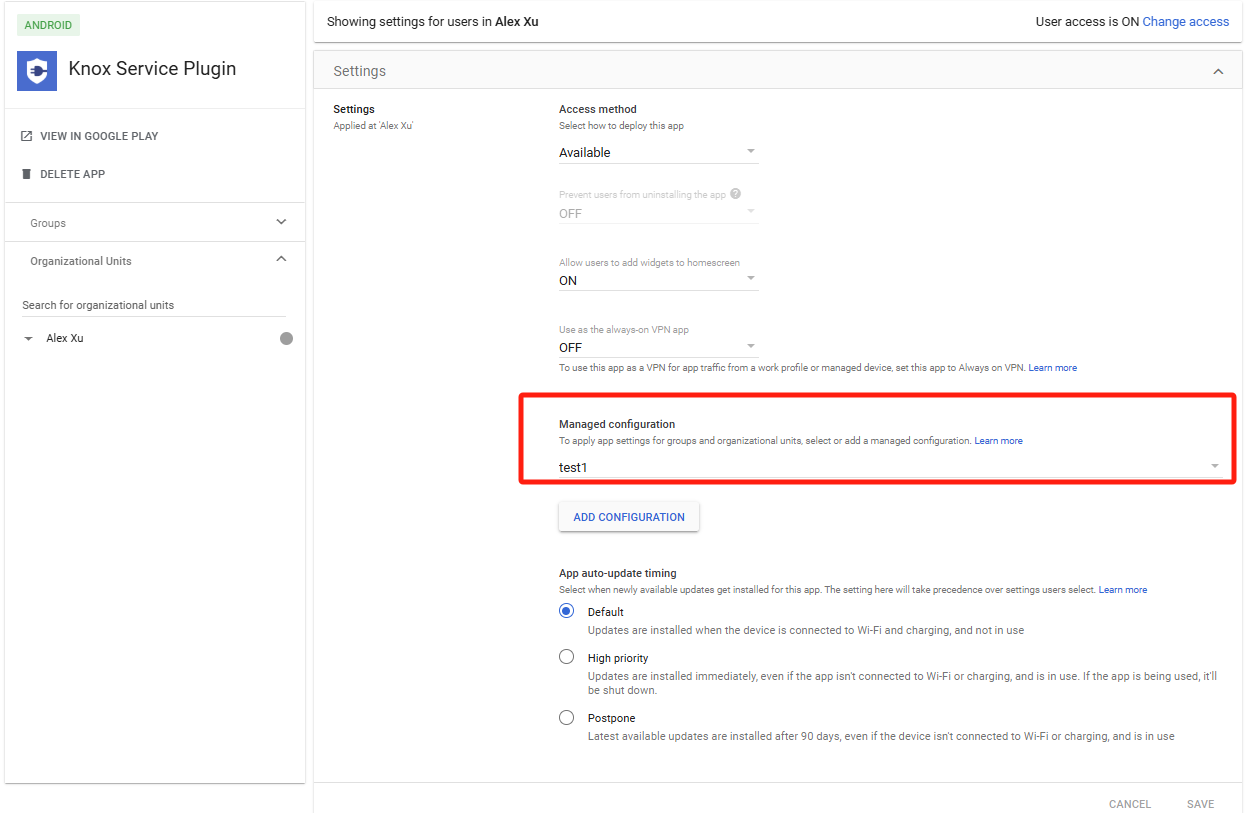Click Learn more link for App auto-update timing
Viewport: 1257px width, 813px height.
point(1123,590)
